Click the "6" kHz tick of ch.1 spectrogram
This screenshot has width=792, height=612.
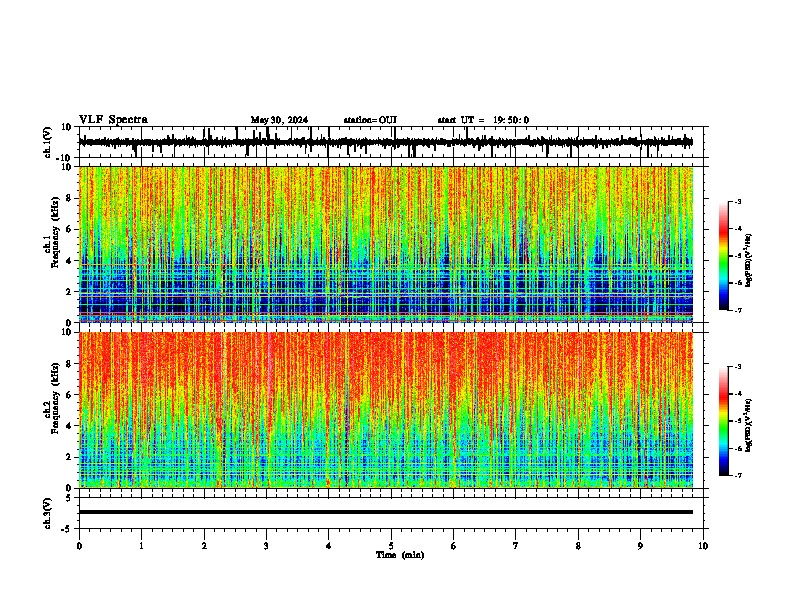coord(69,229)
